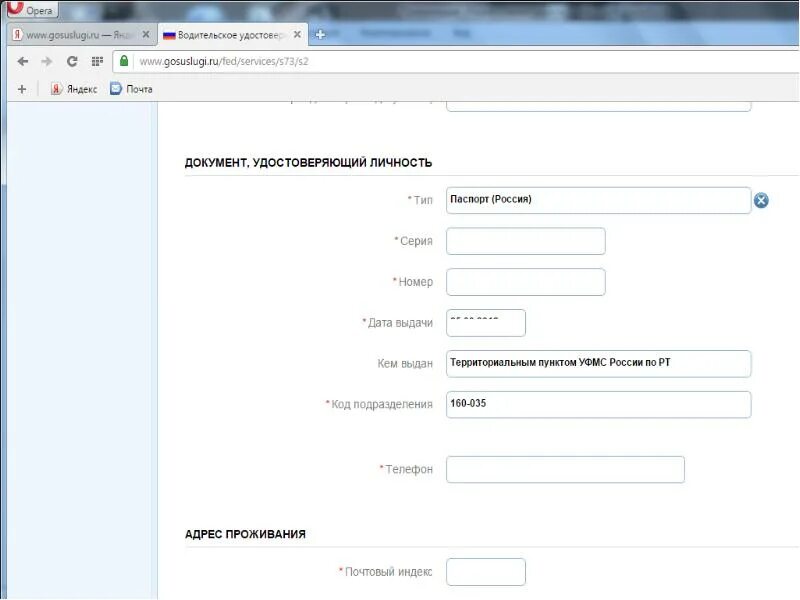Open the Почта bookmark
Screen dimensions: 800x600
(x=131, y=89)
